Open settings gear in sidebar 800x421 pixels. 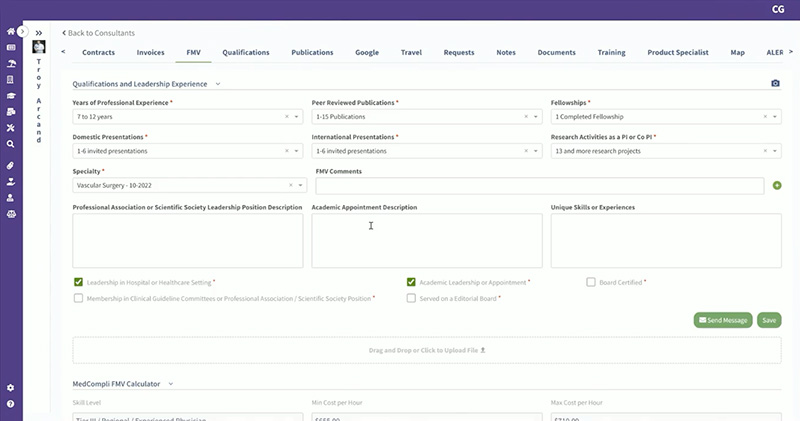tap(10, 388)
